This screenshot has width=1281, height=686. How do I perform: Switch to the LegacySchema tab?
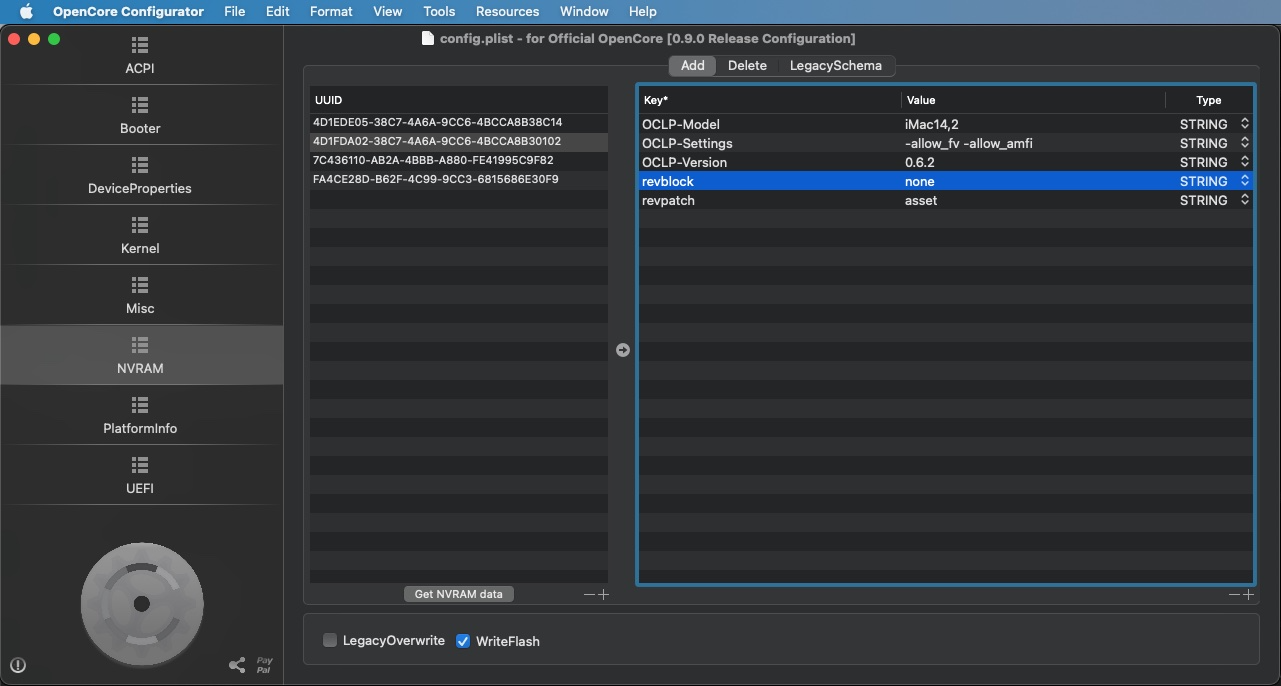tap(836, 65)
